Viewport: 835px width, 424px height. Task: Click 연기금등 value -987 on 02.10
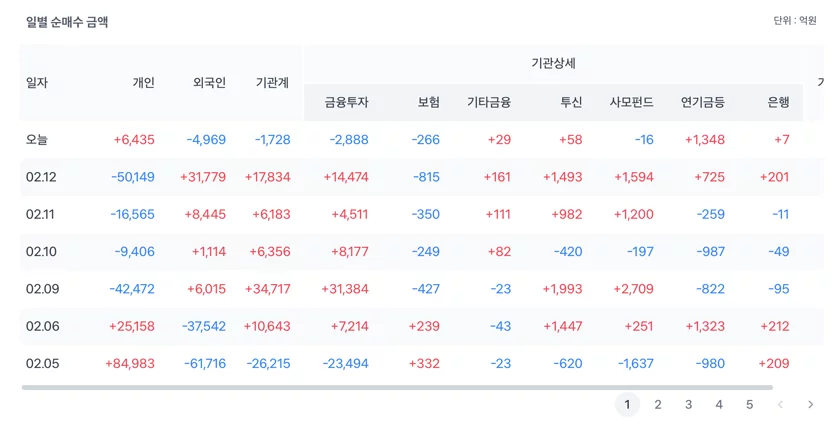point(710,251)
